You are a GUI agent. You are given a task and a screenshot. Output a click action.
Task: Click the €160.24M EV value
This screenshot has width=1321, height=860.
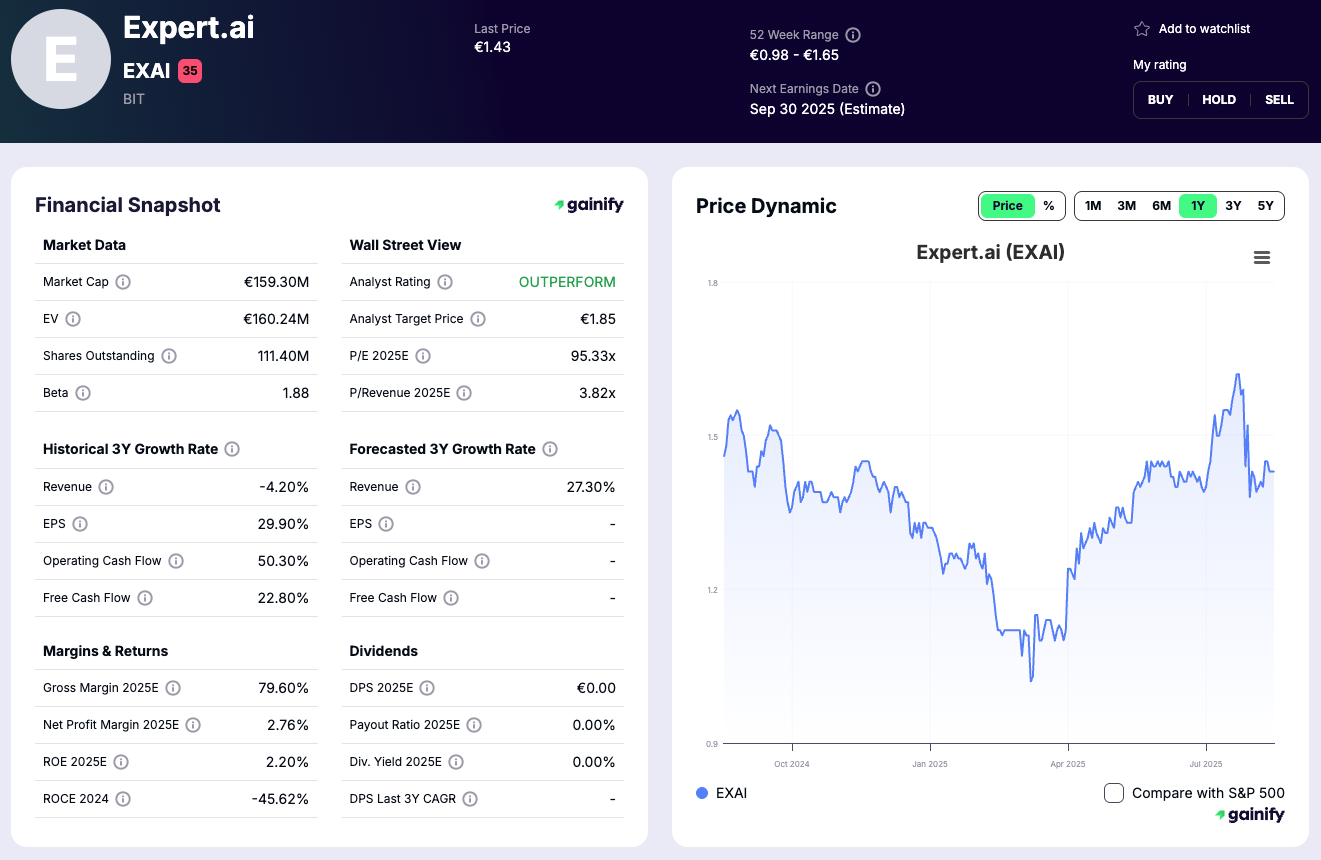(x=276, y=319)
